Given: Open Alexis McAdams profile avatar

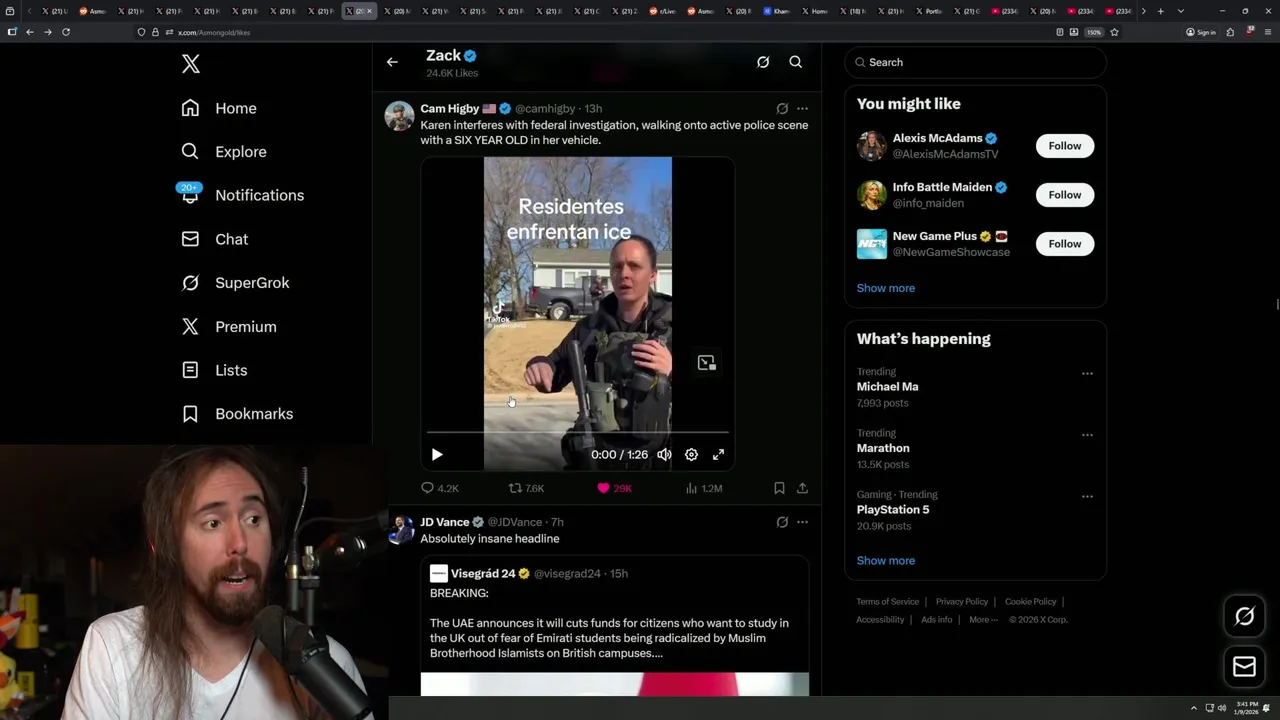Looking at the screenshot, I should [872, 146].
